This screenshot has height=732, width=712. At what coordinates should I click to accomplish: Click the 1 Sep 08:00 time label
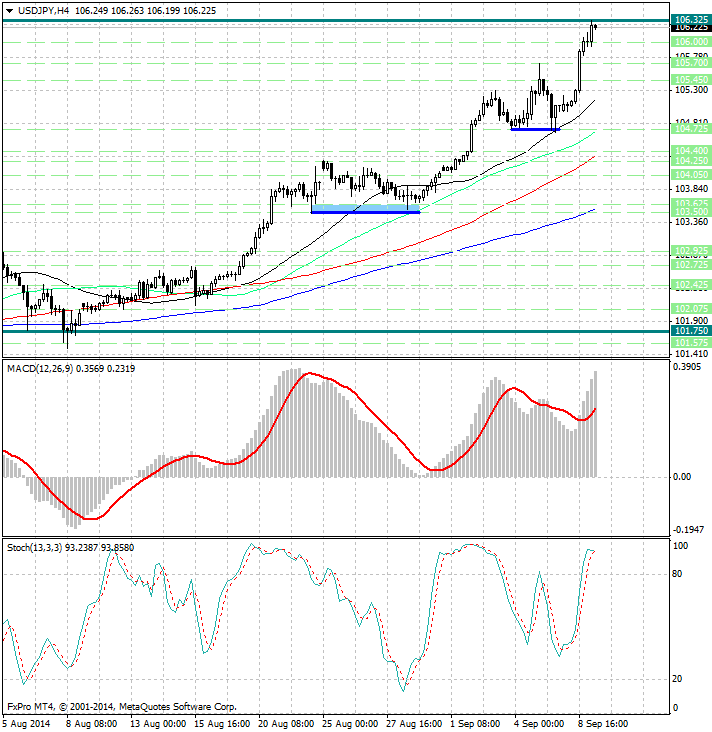coord(476,724)
